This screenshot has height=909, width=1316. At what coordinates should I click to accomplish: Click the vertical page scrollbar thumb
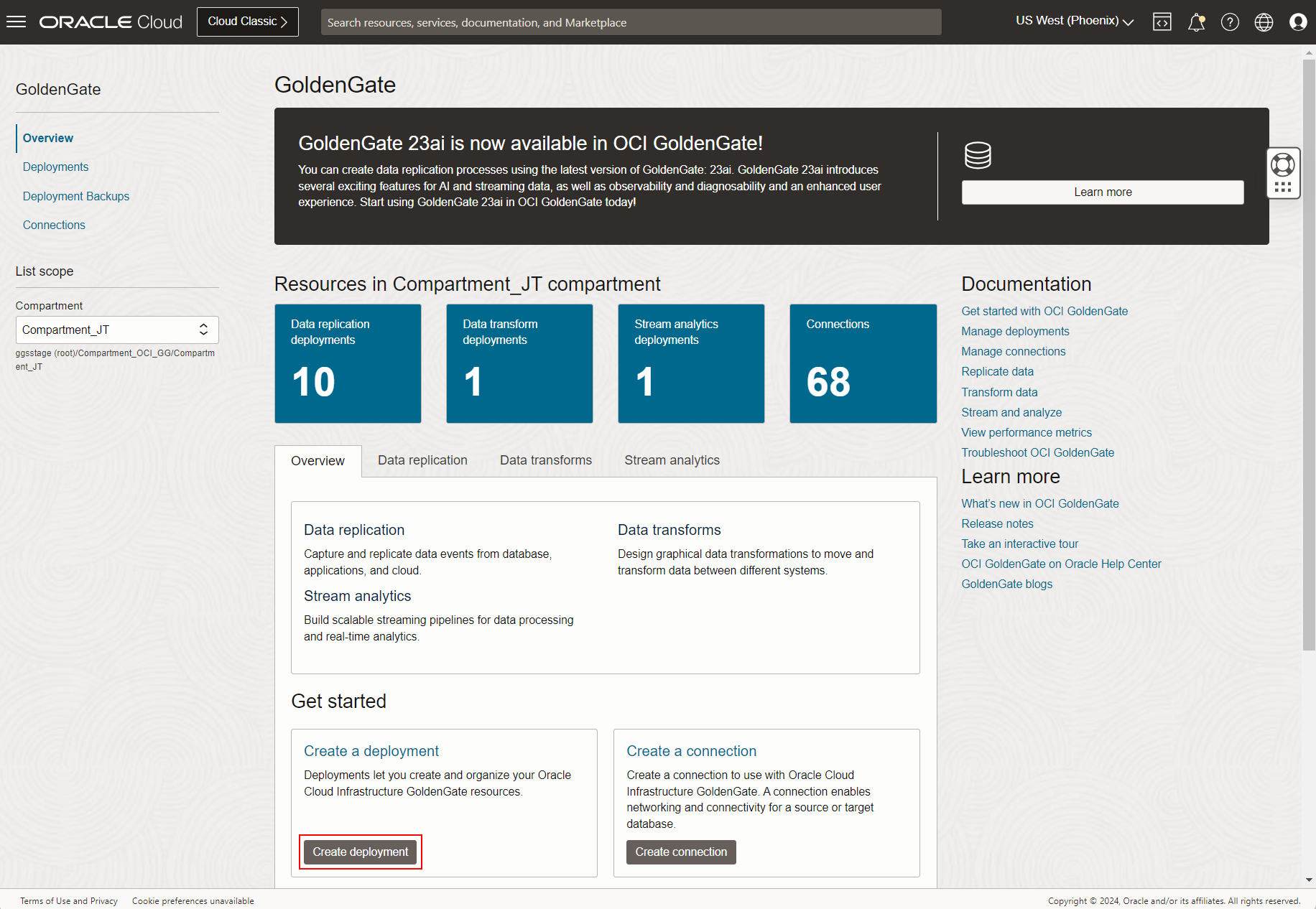coord(1309,354)
